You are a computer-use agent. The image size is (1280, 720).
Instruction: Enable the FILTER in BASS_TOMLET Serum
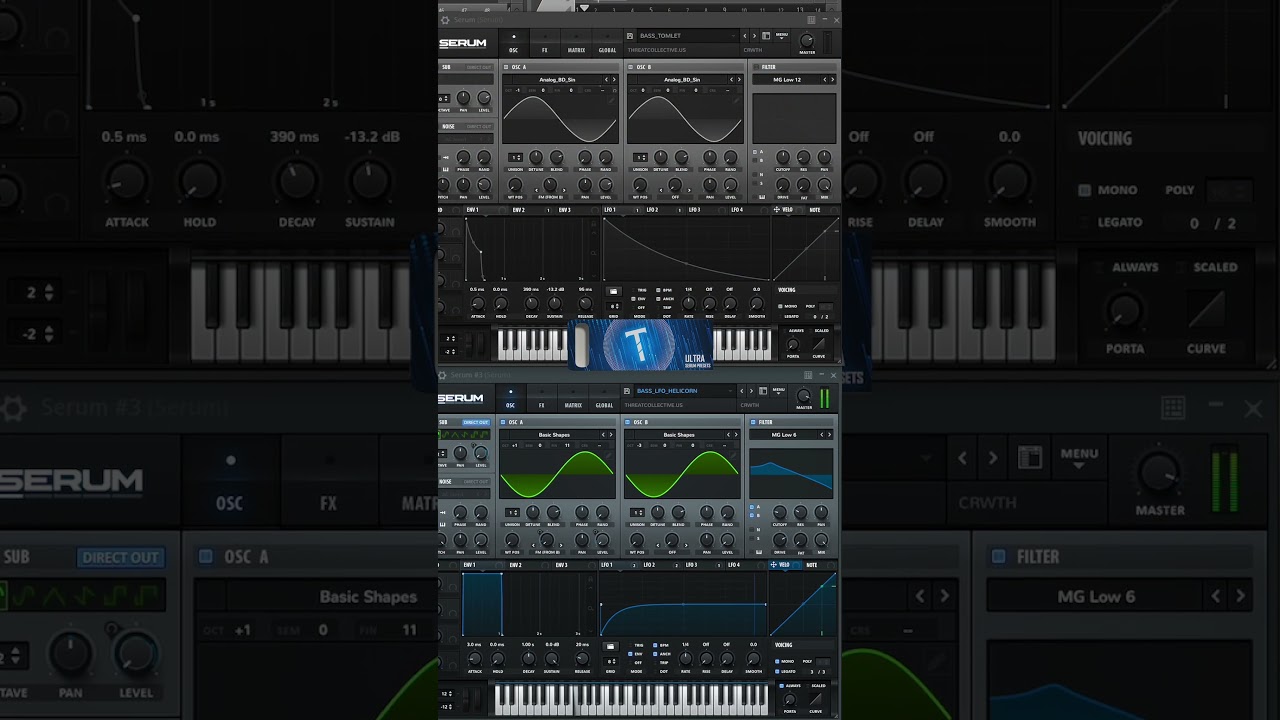click(x=756, y=67)
